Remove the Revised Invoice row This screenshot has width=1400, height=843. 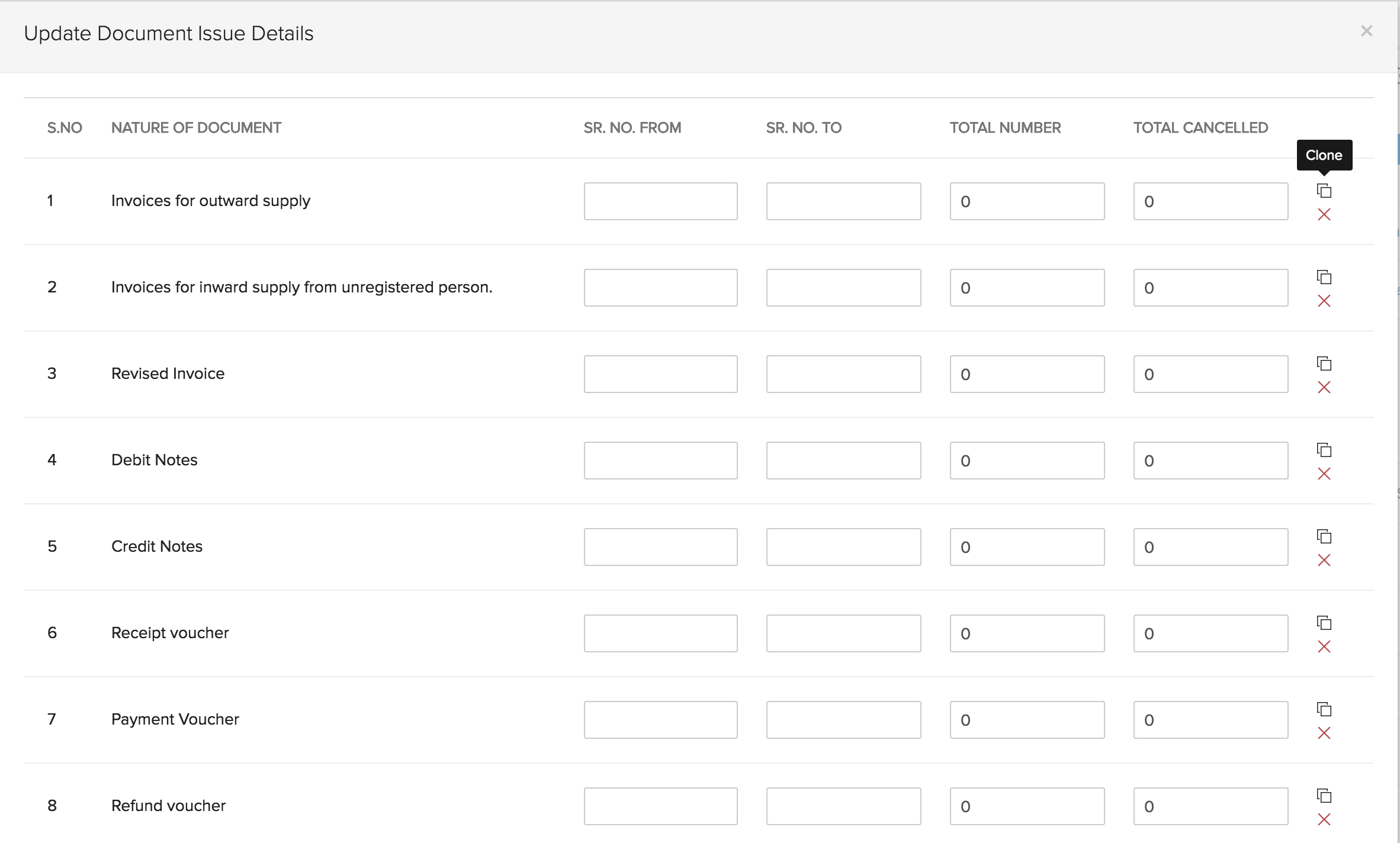tap(1324, 388)
